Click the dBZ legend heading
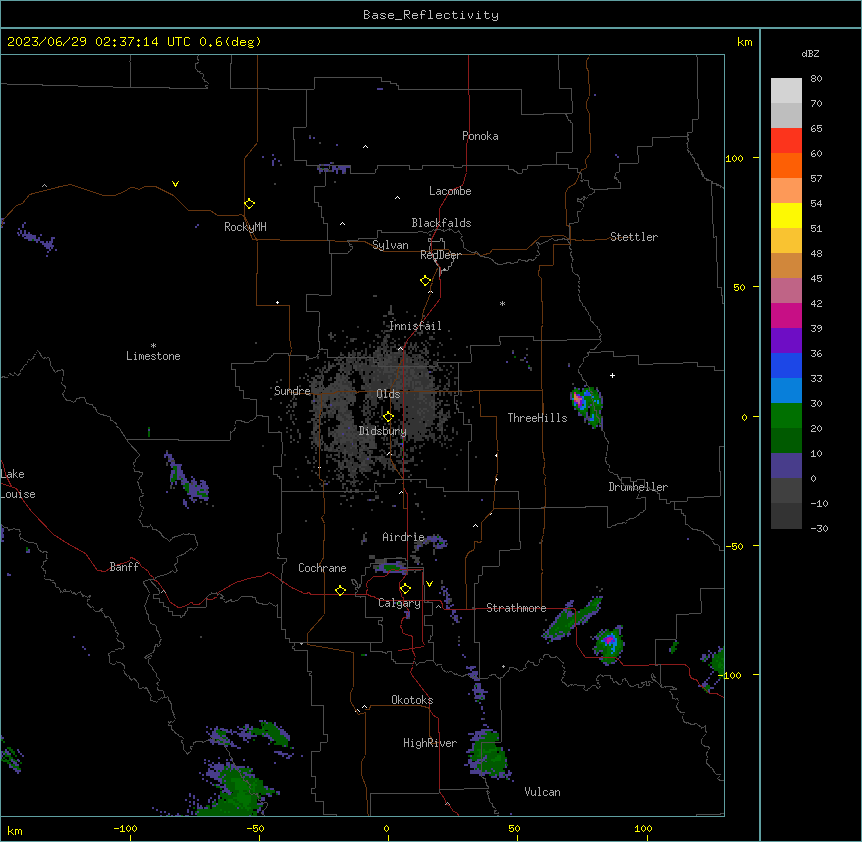The width and height of the screenshot is (862, 842). (810, 53)
